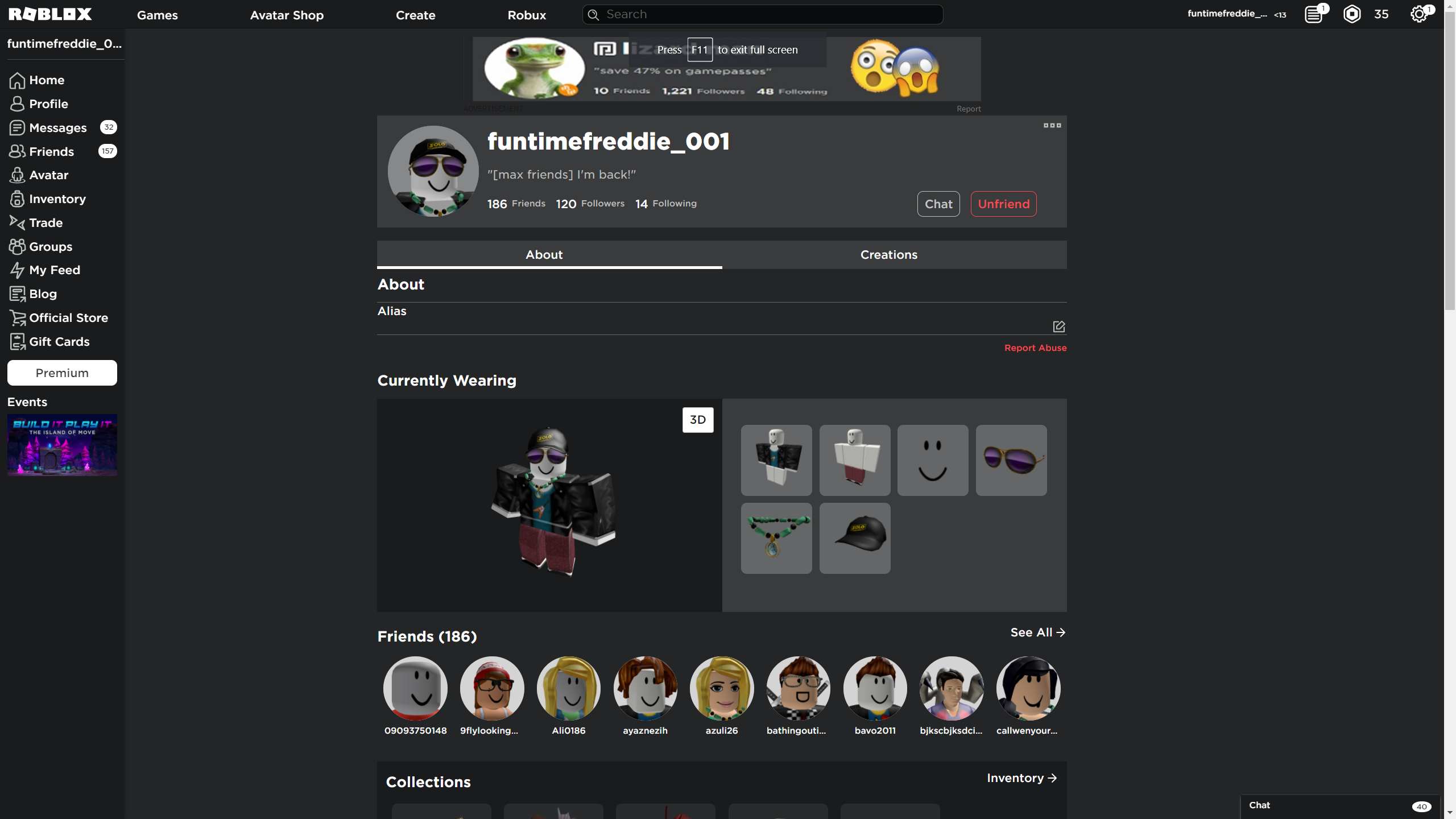
Task: Click the three-dot profile options menu
Action: click(x=1052, y=125)
